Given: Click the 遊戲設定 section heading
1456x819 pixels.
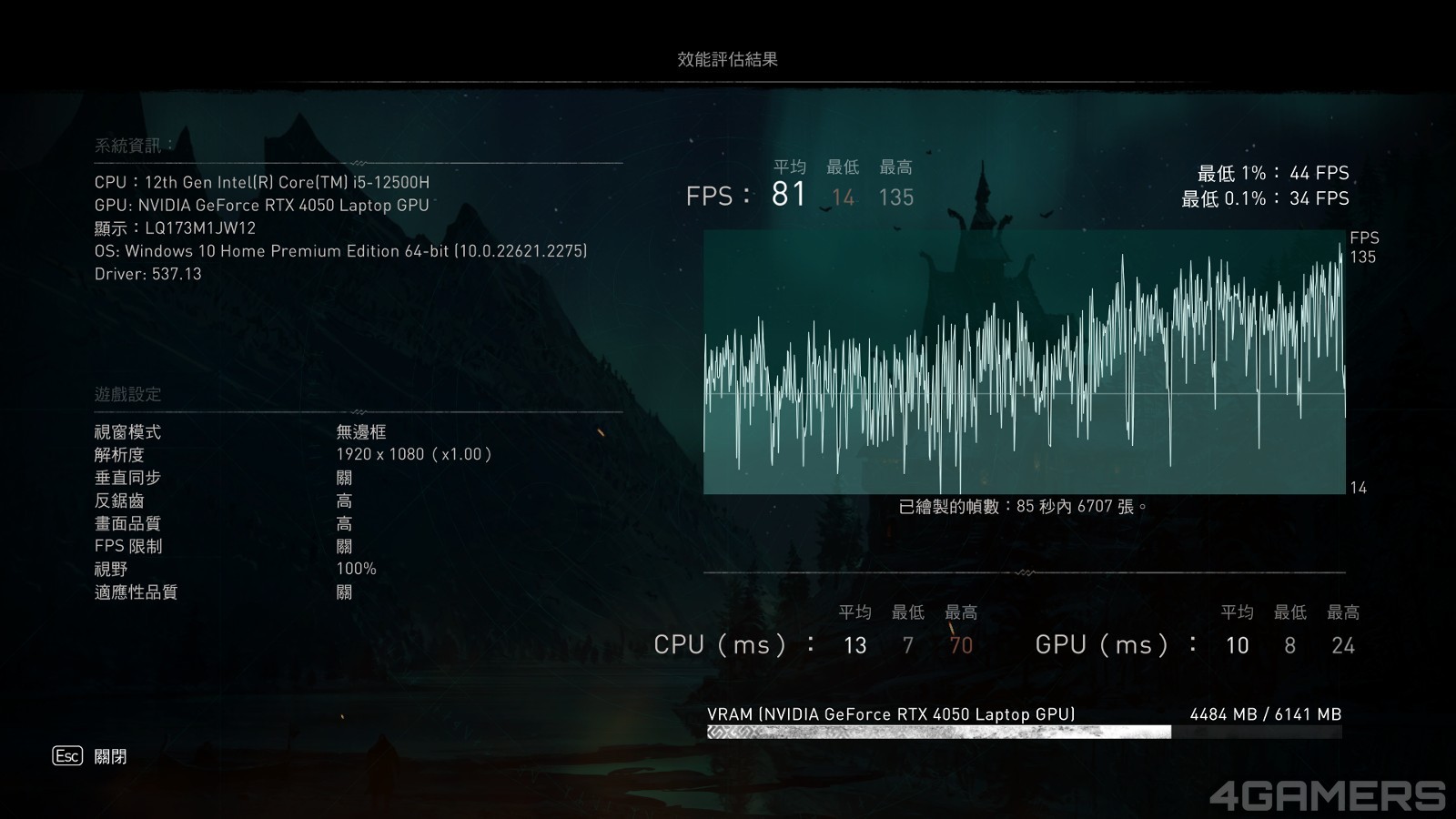Looking at the screenshot, I should 127,394.
